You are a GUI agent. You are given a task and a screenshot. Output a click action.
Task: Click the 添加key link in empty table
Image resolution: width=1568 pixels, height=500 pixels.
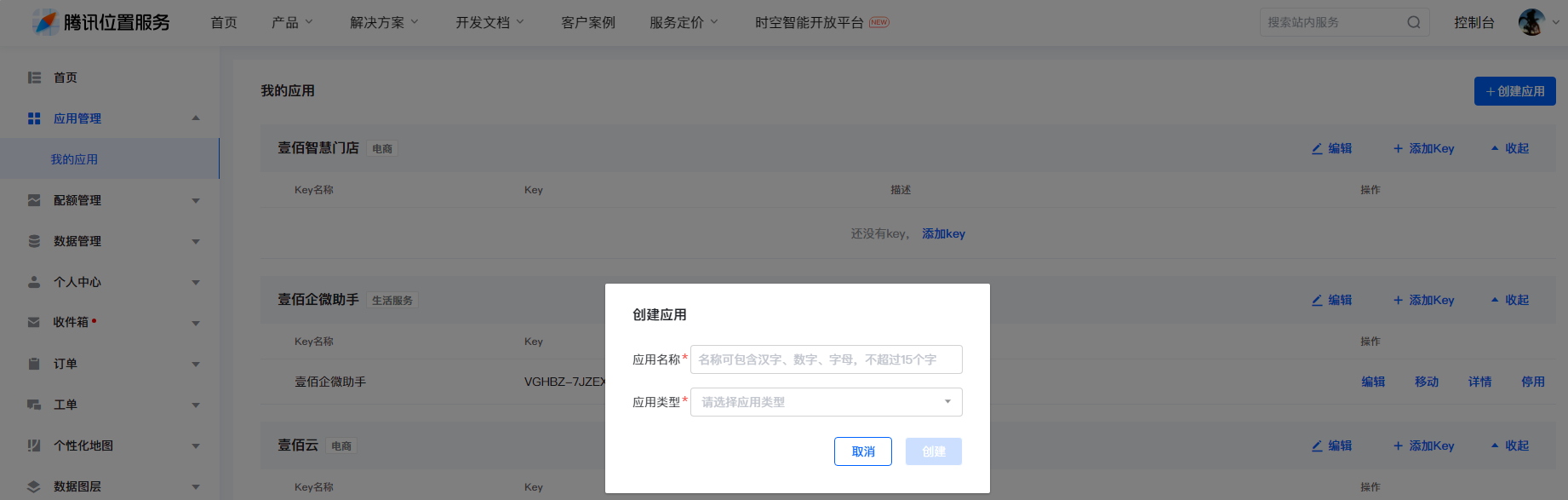tap(943, 233)
